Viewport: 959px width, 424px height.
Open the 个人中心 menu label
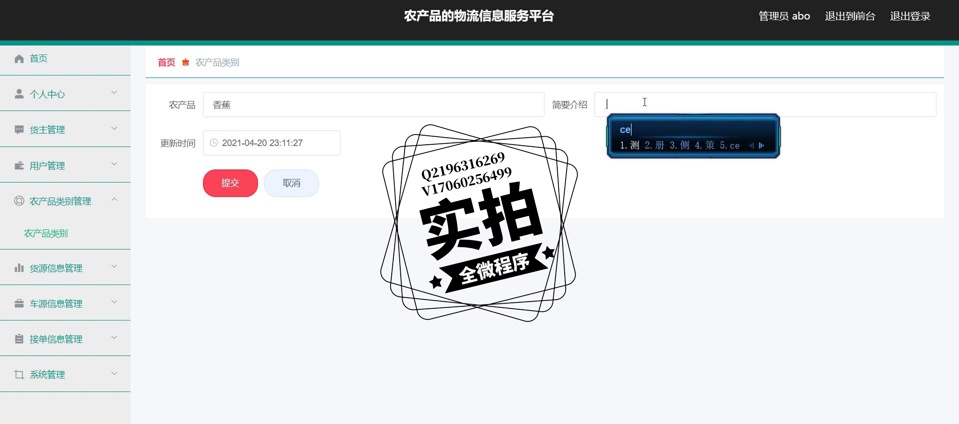pos(47,94)
